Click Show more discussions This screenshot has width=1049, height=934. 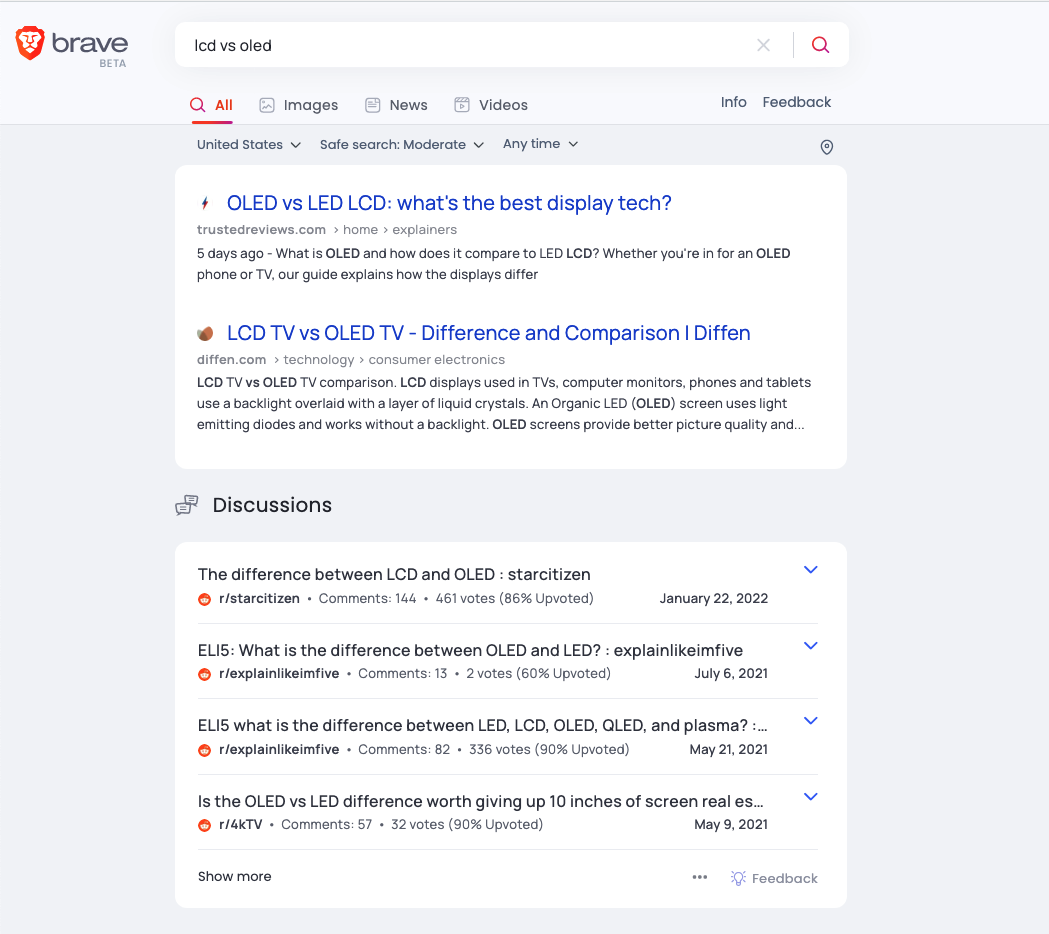235,876
